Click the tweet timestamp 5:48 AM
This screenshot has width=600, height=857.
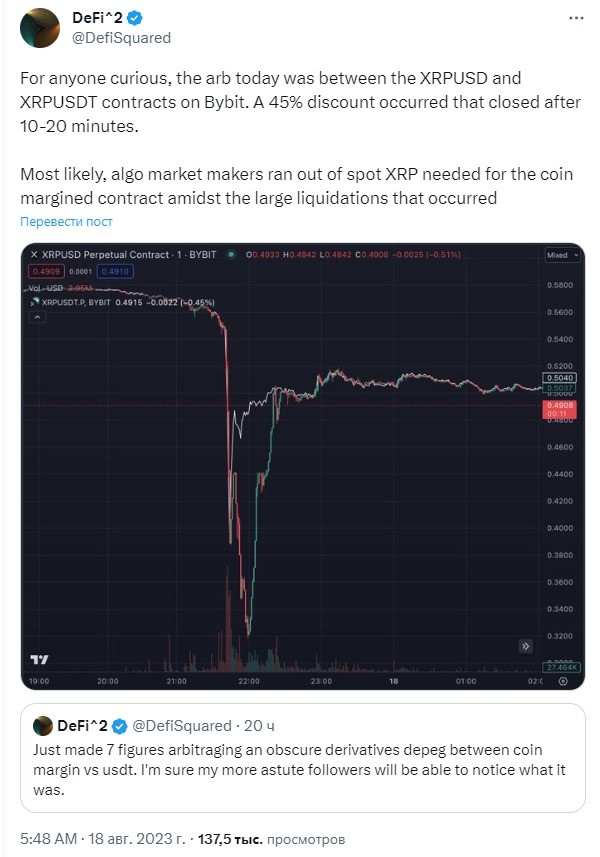(49, 838)
